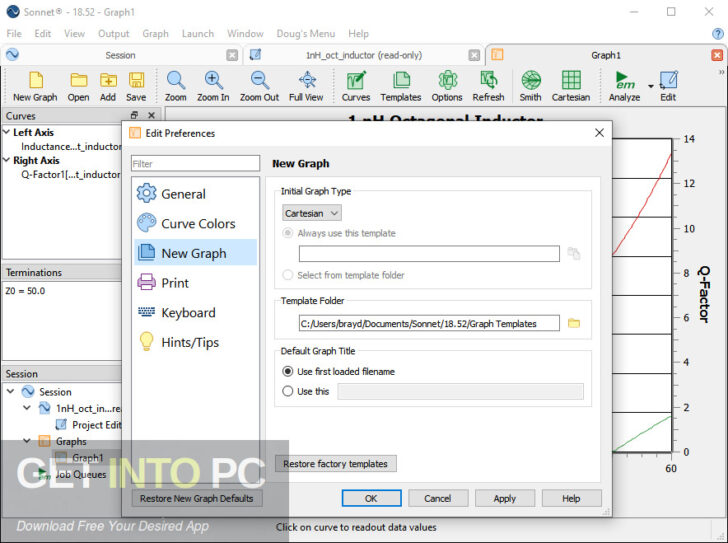Open the Edit menu

tap(43, 33)
